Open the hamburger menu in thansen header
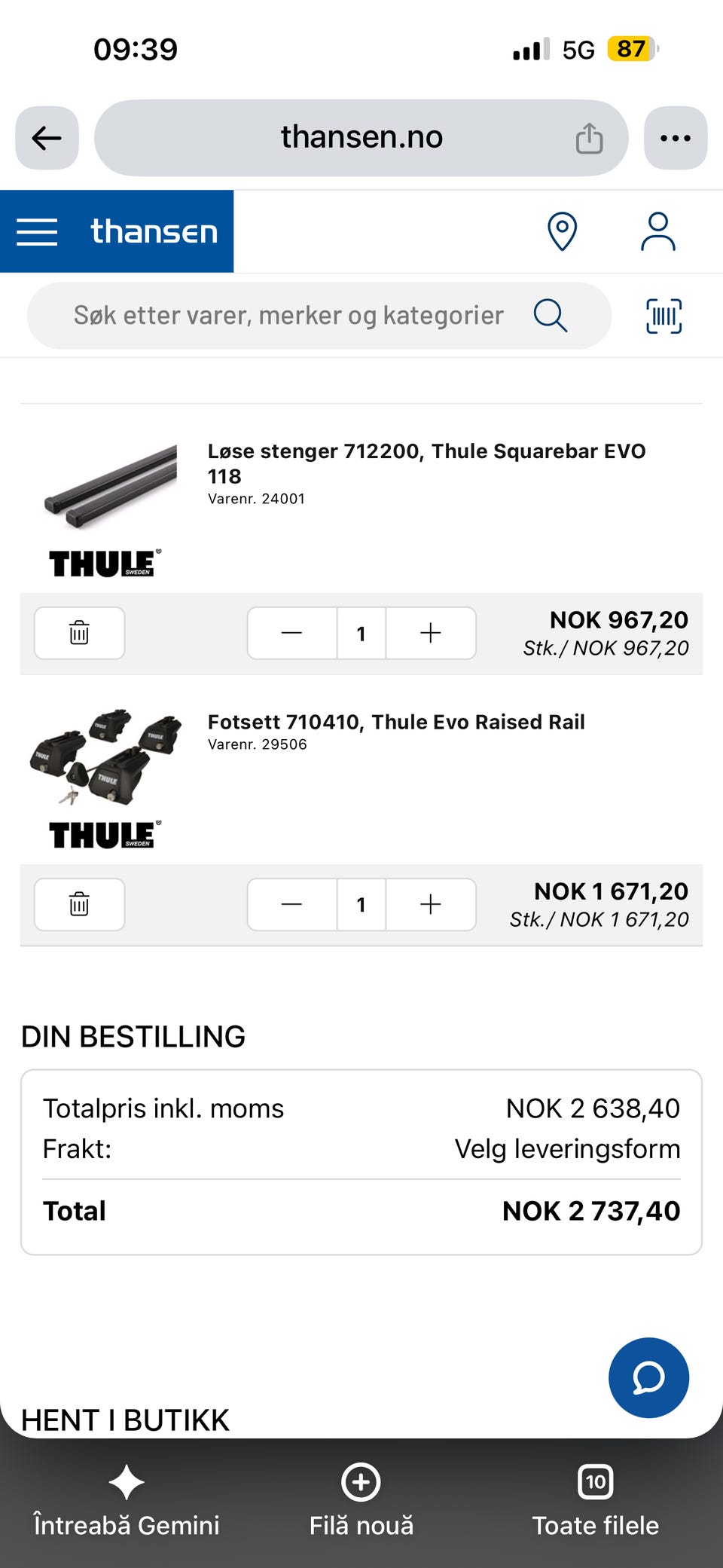Image resolution: width=723 pixels, height=1568 pixels. (37, 231)
